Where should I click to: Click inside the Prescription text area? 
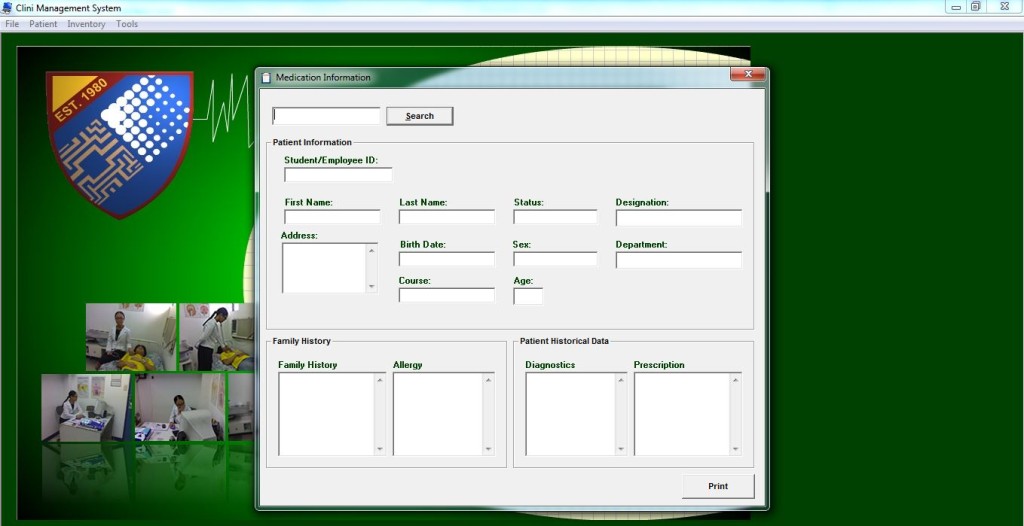coord(682,414)
